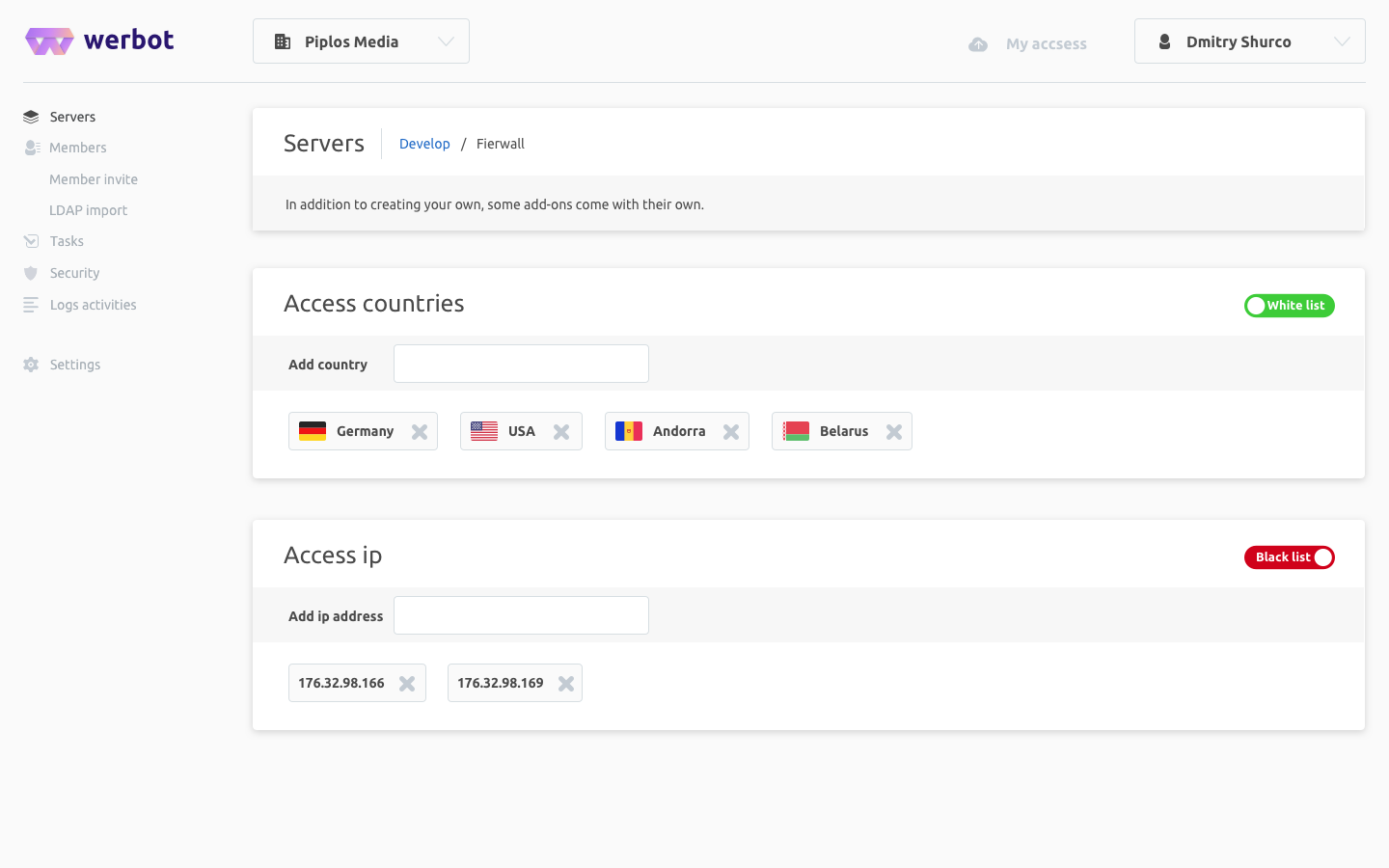Open Member invite submenu item
The width and height of the screenshot is (1389, 868).
pyautogui.click(x=94, y=179)
